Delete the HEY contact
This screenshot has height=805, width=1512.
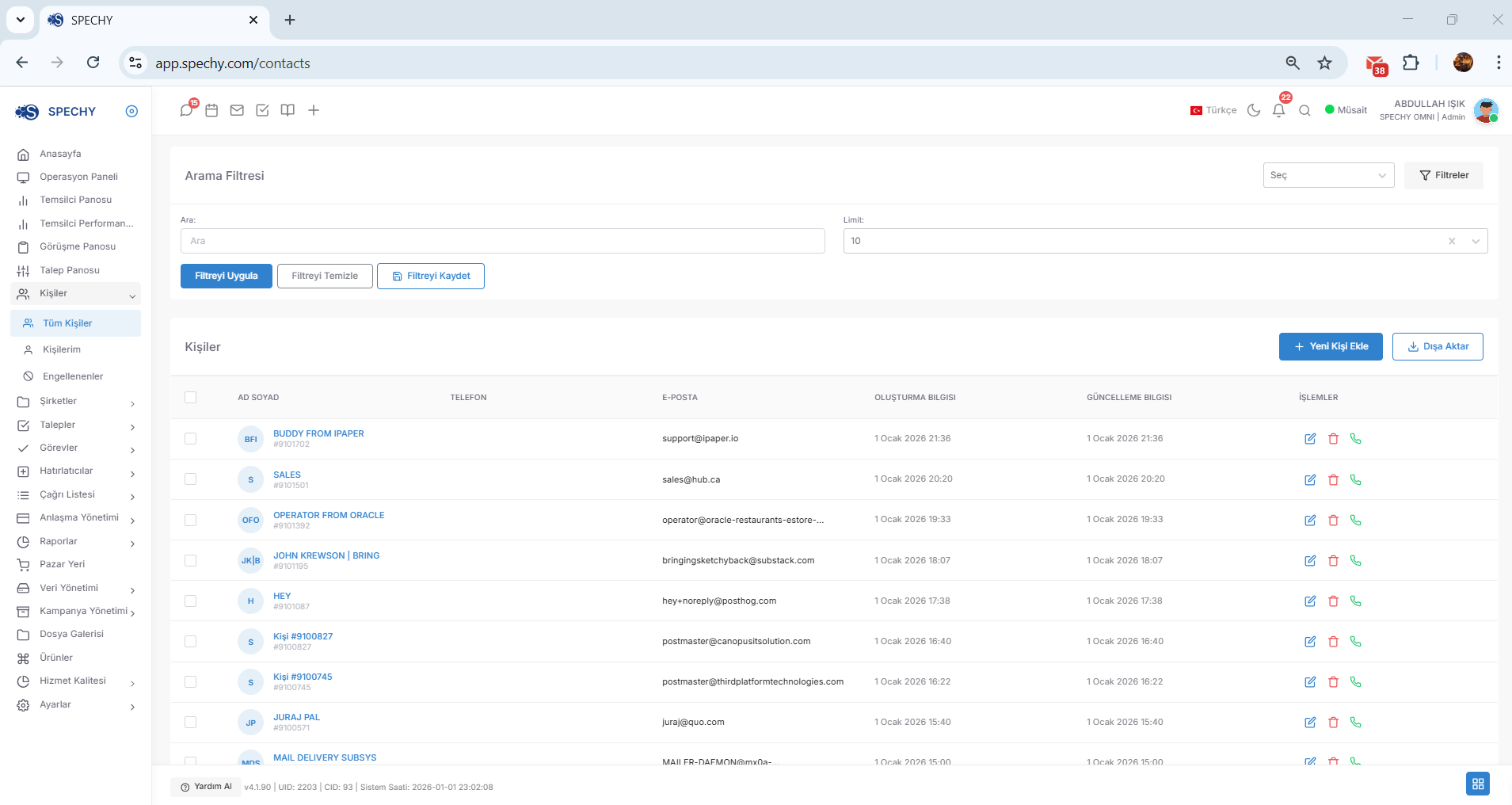(1333, 601)
